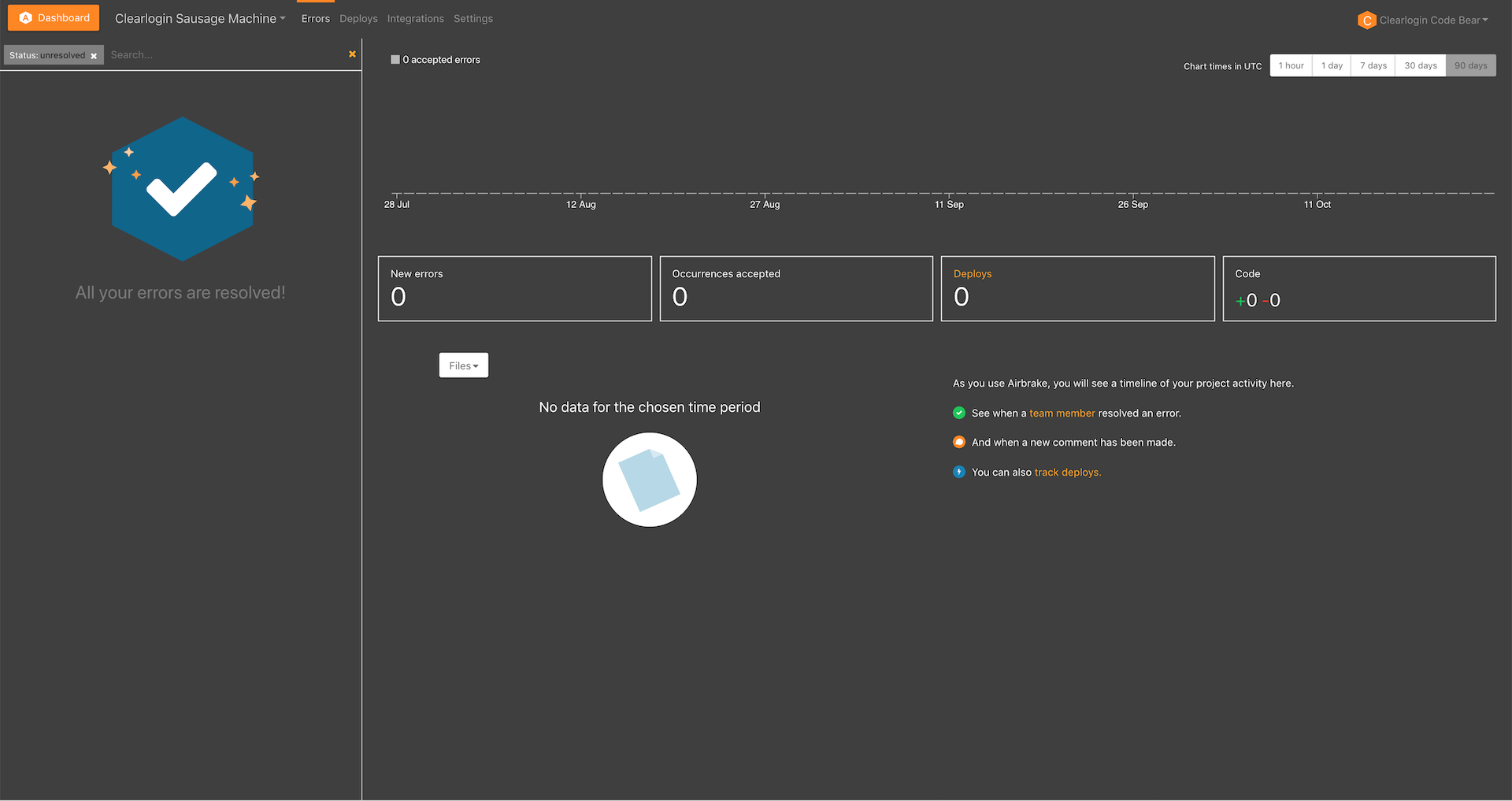Click the Airbrake logo icon in Dashboard button
1512x801 pixels.
coord(25,18)
